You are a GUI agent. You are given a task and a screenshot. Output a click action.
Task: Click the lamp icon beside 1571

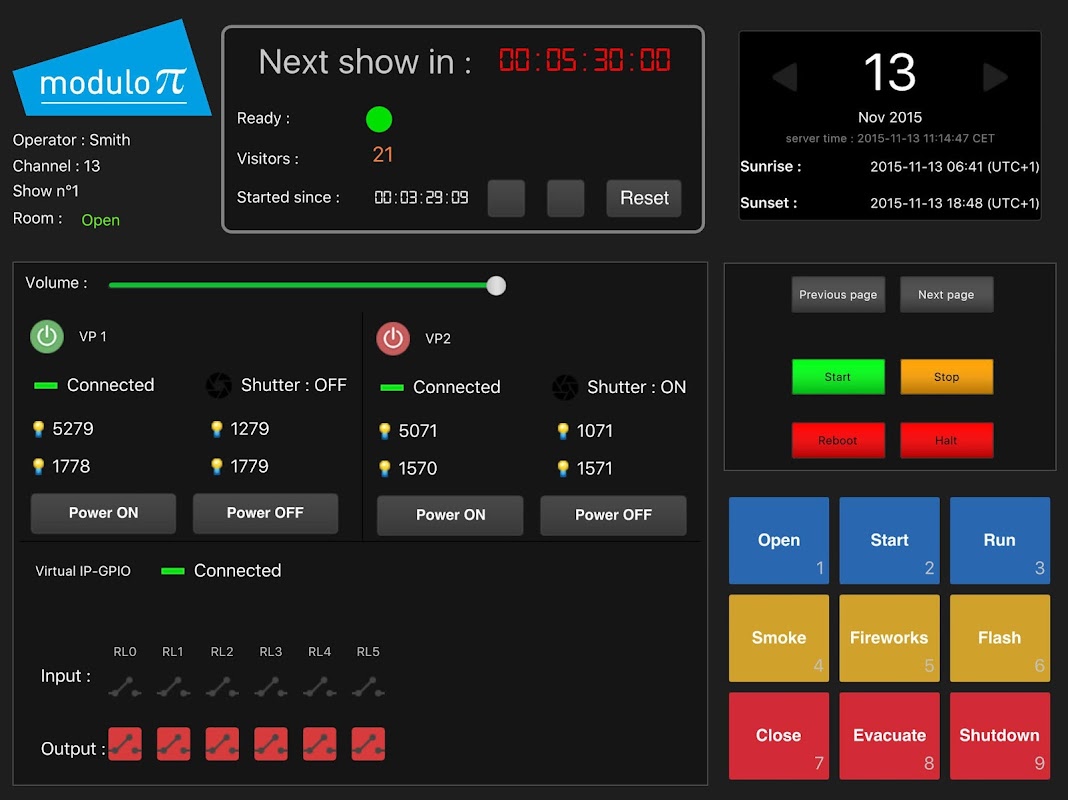pos(563,468)
